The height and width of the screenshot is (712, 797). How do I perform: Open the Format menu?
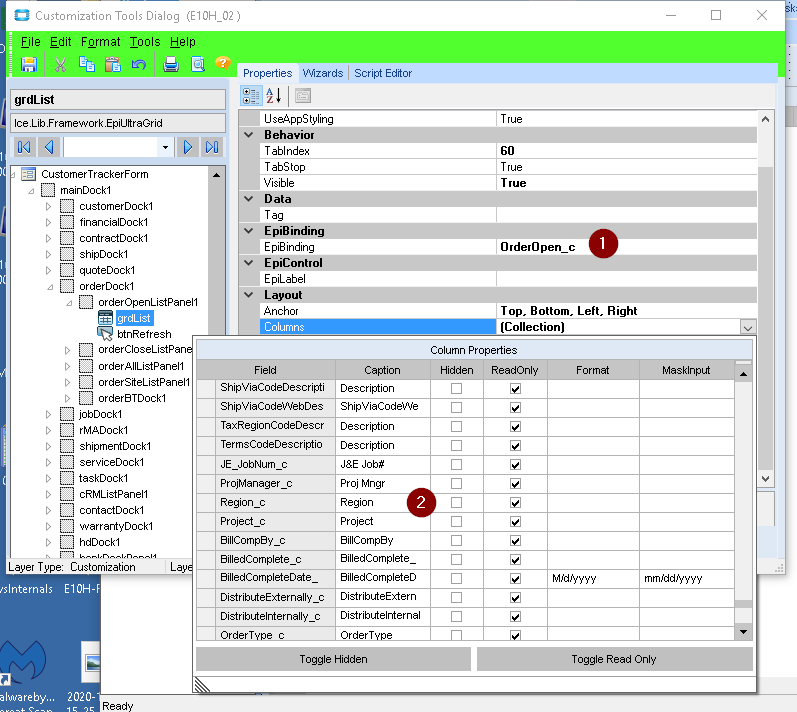(101, 42)
